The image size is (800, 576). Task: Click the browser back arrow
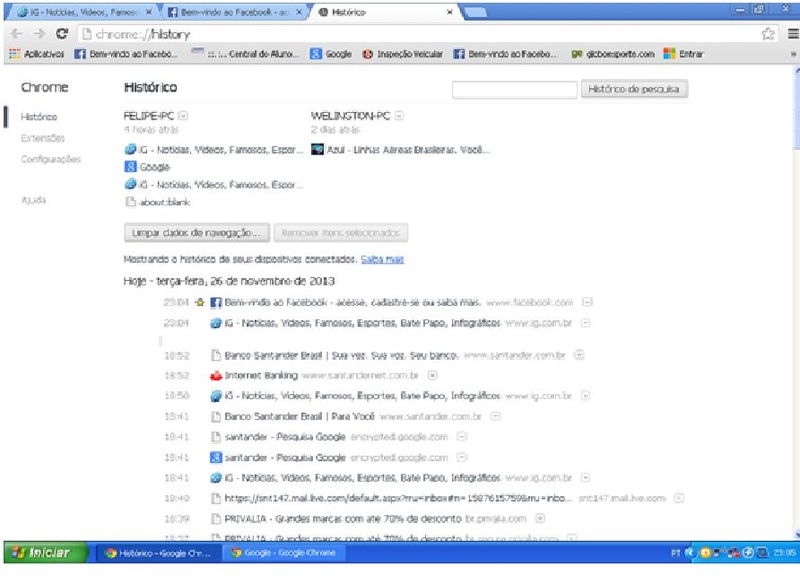pos(16,34)
